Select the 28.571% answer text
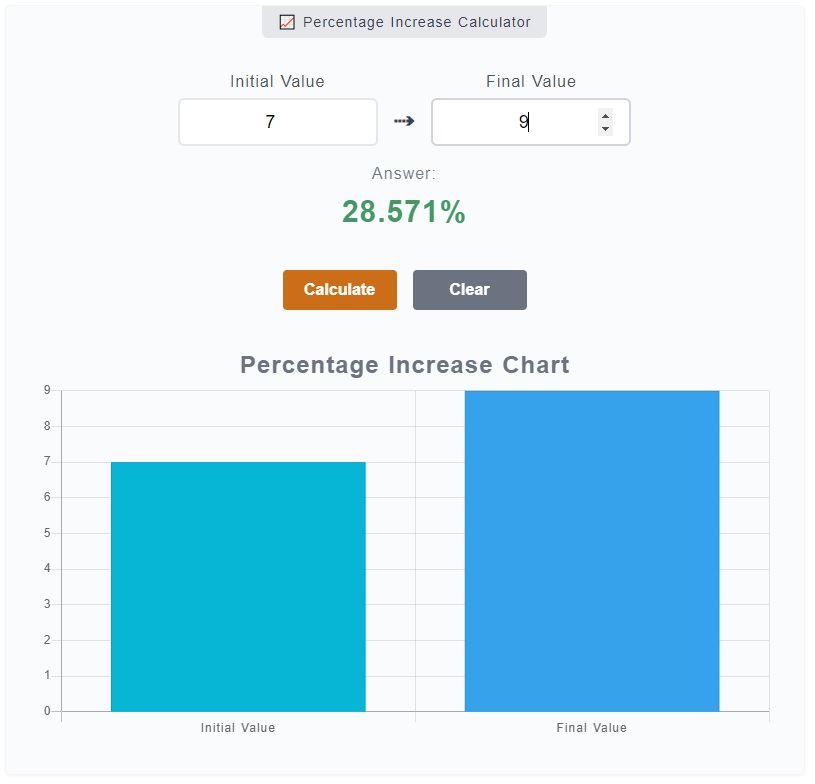The width and height of the screenshot is (815, 784). coord(403,212)
